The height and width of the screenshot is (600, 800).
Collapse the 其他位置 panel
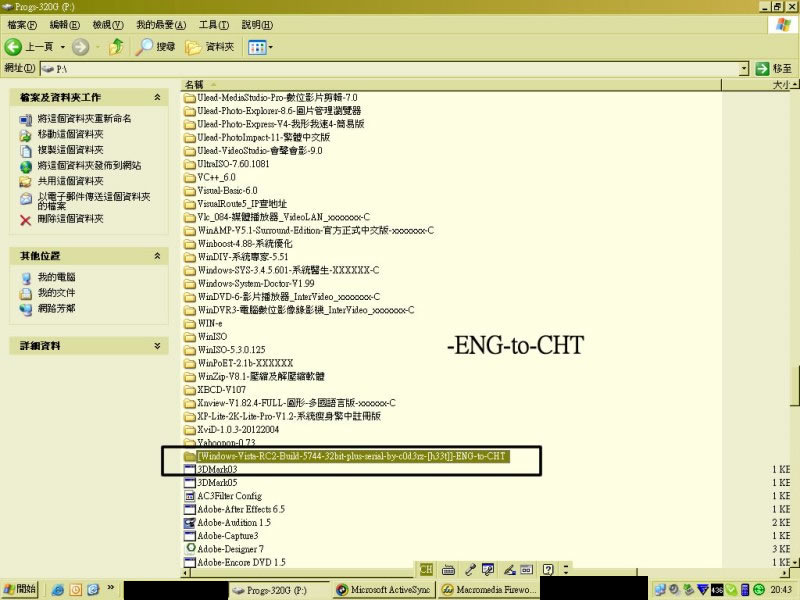tap(157, 256)
